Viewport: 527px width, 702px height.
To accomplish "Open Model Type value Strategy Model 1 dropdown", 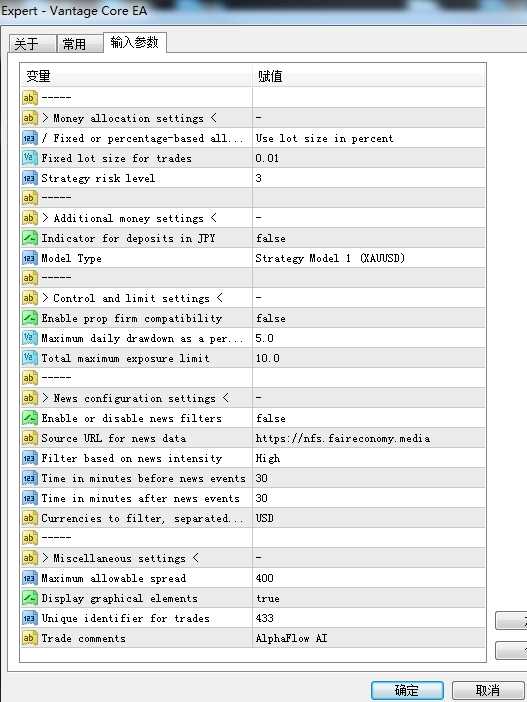I will (368, 258).
